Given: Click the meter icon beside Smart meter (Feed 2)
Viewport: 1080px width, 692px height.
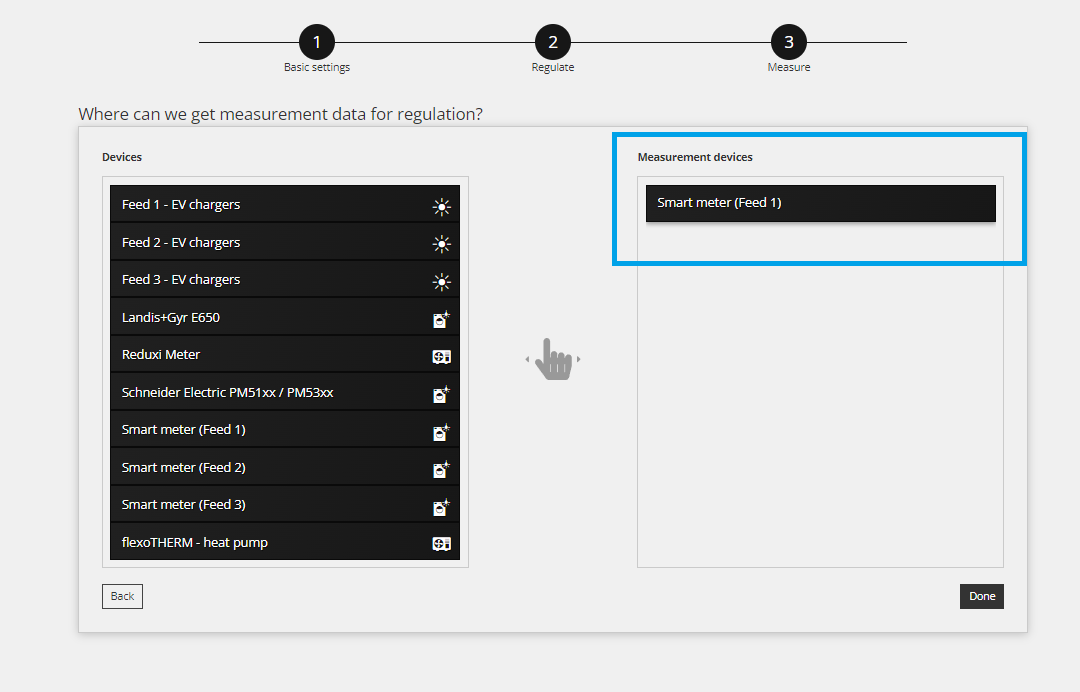Looking at the screenshot, I should 441,469.
